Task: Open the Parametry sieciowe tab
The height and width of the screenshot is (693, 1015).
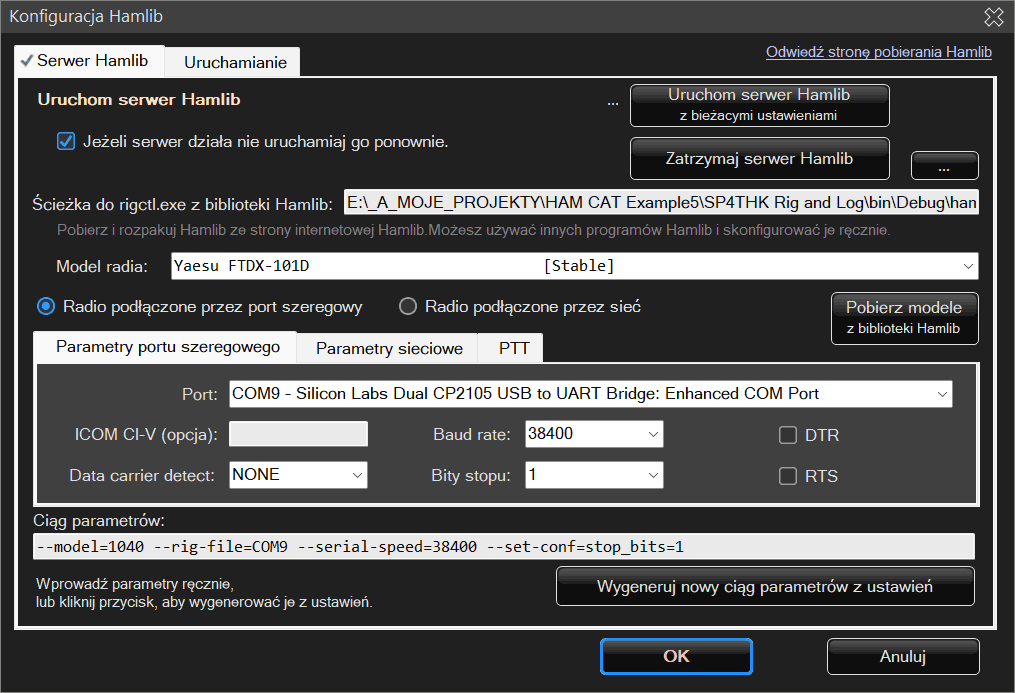Action: 389,348
